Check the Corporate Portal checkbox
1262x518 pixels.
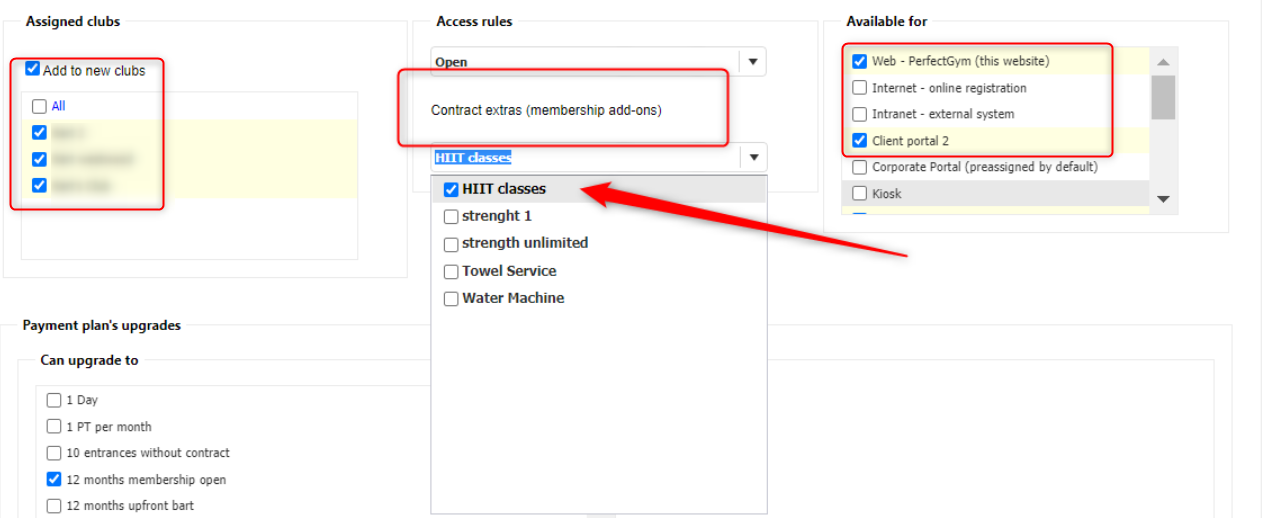pos(859,167)
